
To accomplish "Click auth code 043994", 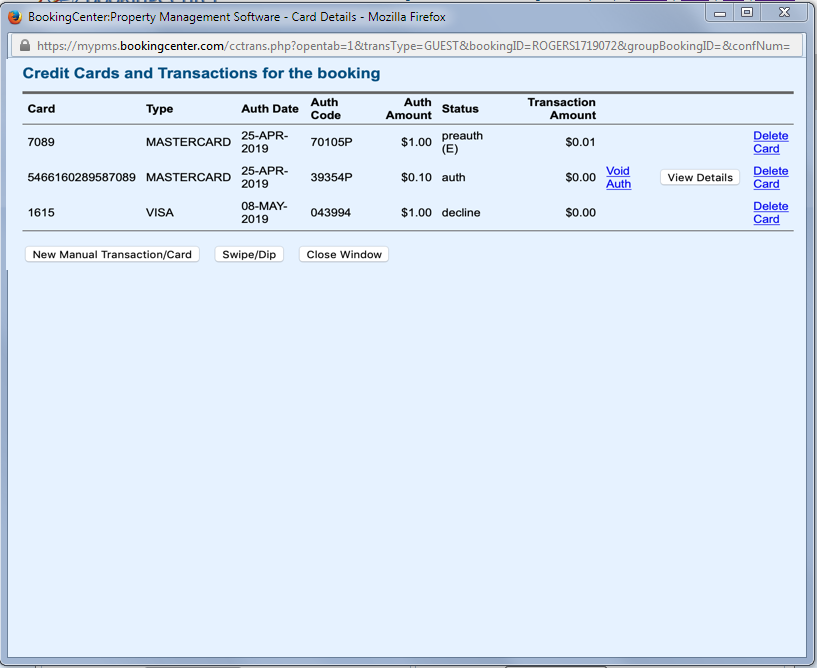I will click(330, 213).
